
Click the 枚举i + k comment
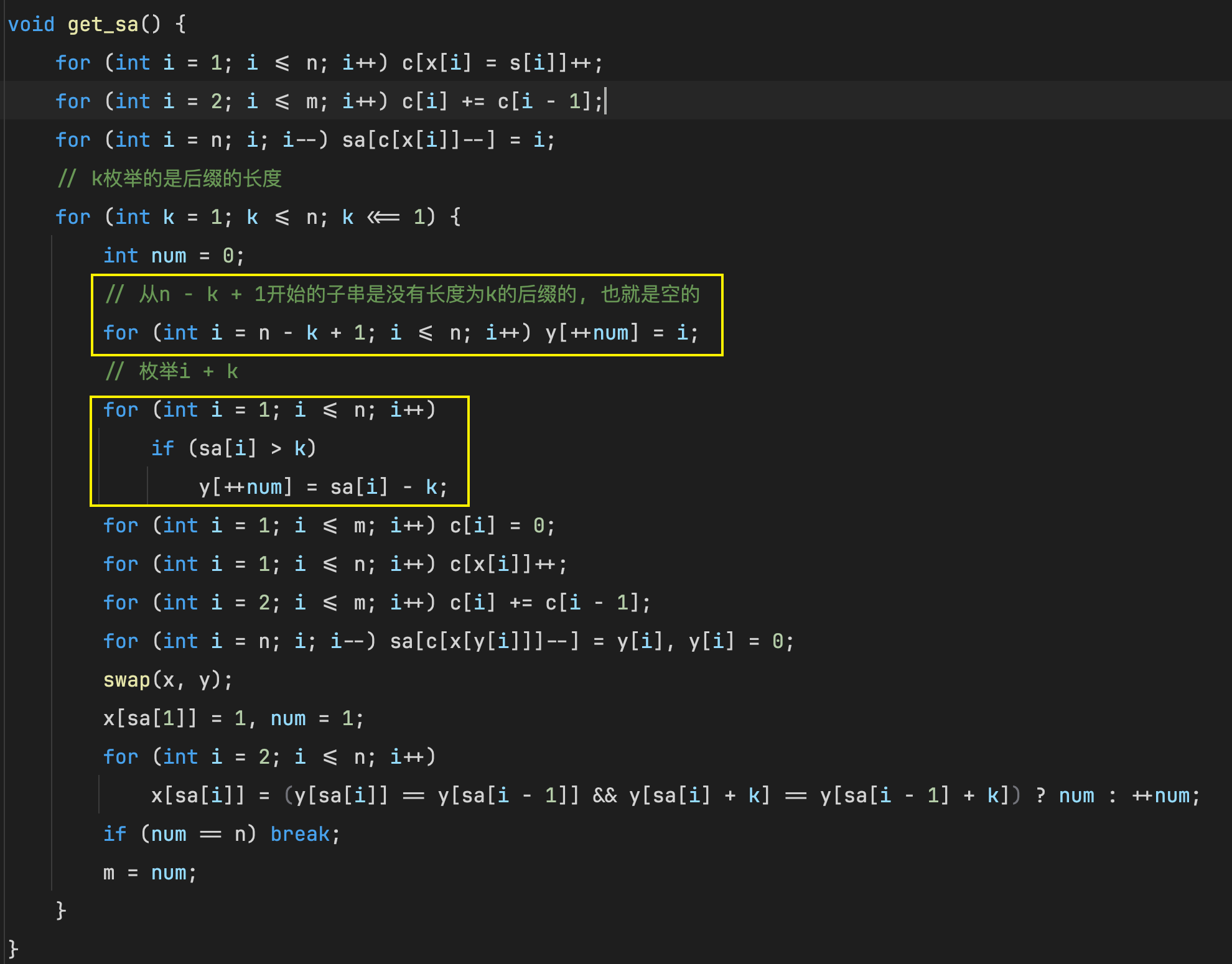172,371
